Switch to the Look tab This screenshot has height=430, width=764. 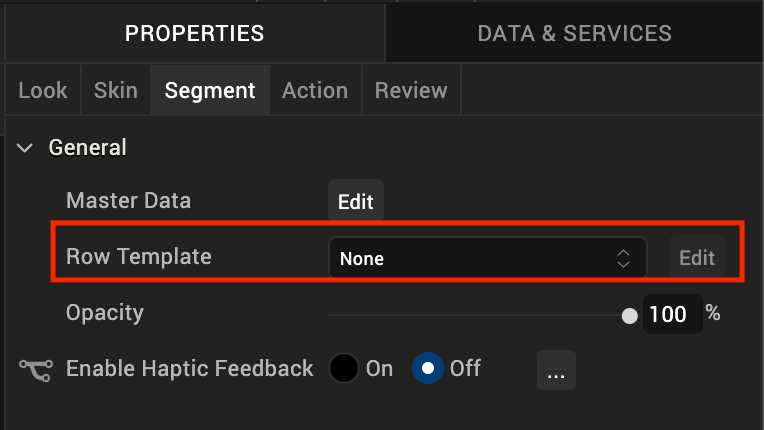(43, 90)
